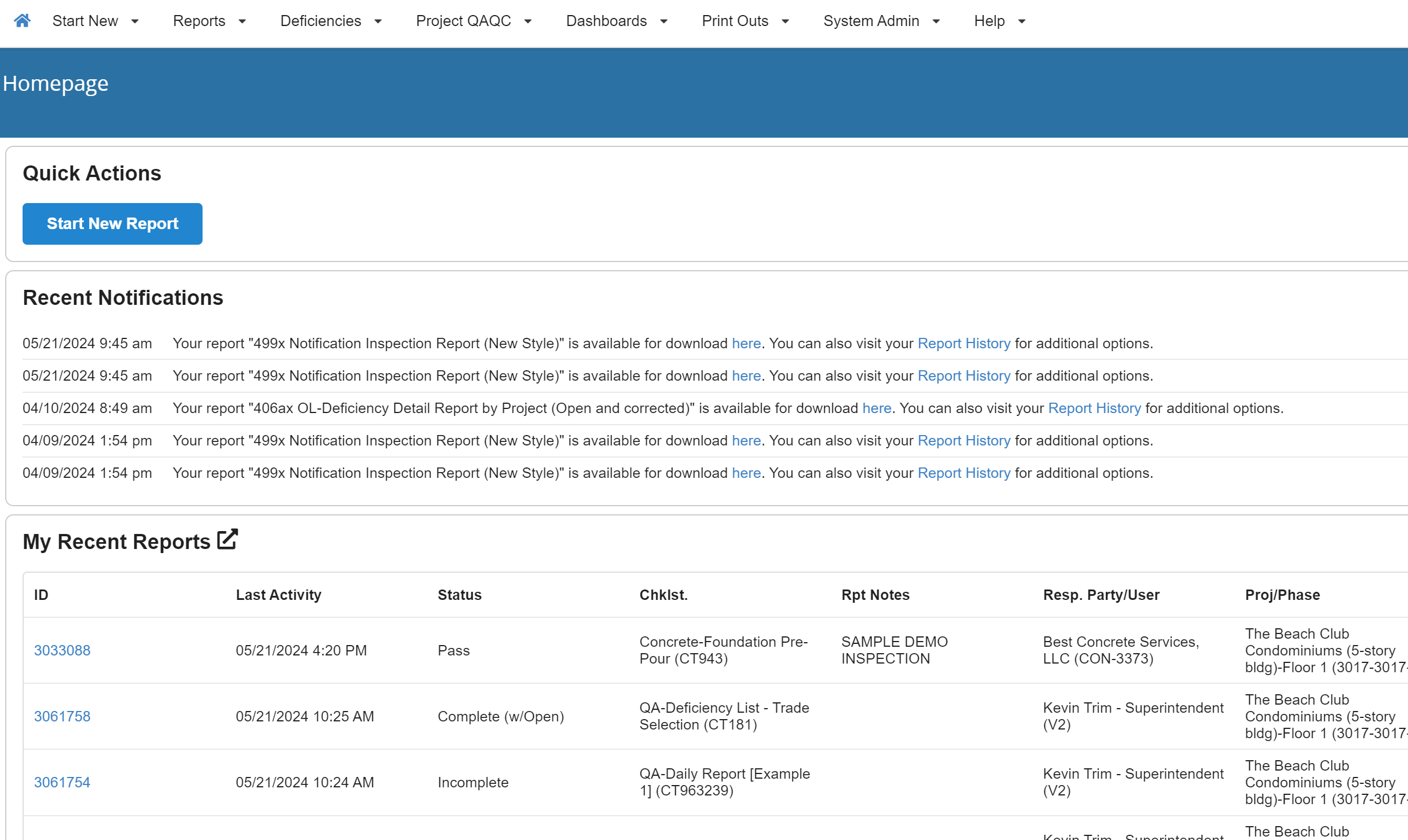Viewport: 1408px width, 840px height.
Task: Expand the Help dropdown arrow
Action: coord(1022,21)
